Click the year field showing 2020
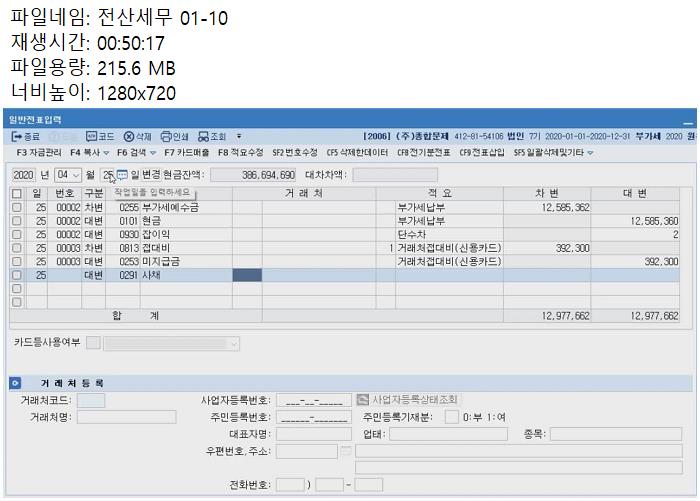The image size is (700, 501). coord(23,175)
